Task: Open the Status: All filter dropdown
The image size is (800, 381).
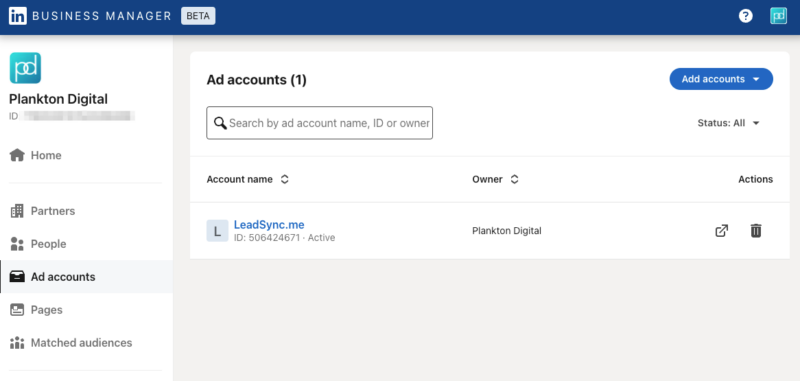Action: click(x=729, y=123)
